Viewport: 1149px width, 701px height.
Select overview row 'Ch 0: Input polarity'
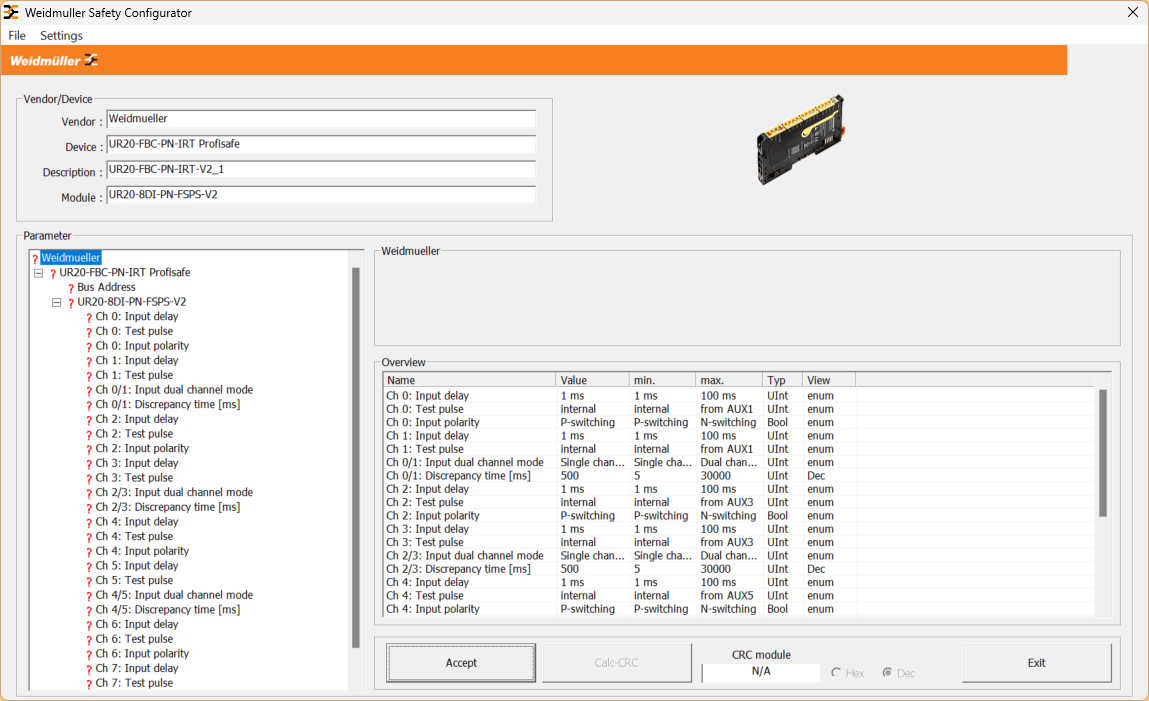[x=739, y=423]
